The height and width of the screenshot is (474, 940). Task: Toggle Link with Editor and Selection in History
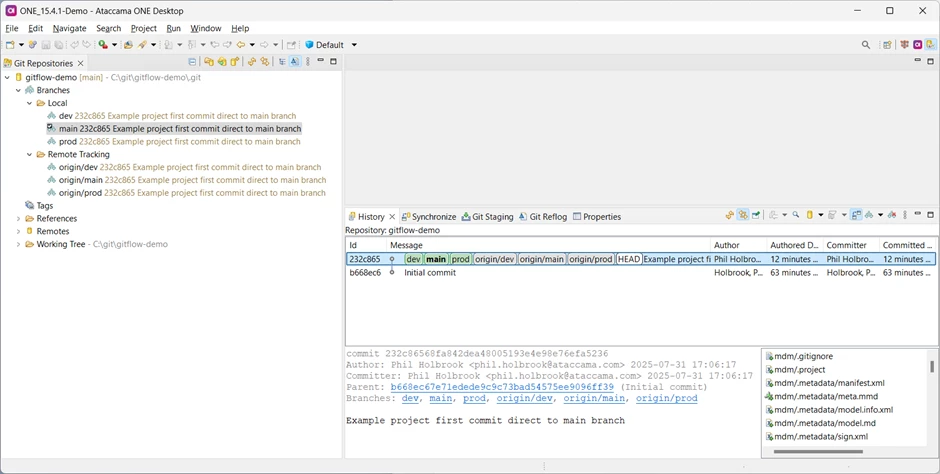click(743, 215)
